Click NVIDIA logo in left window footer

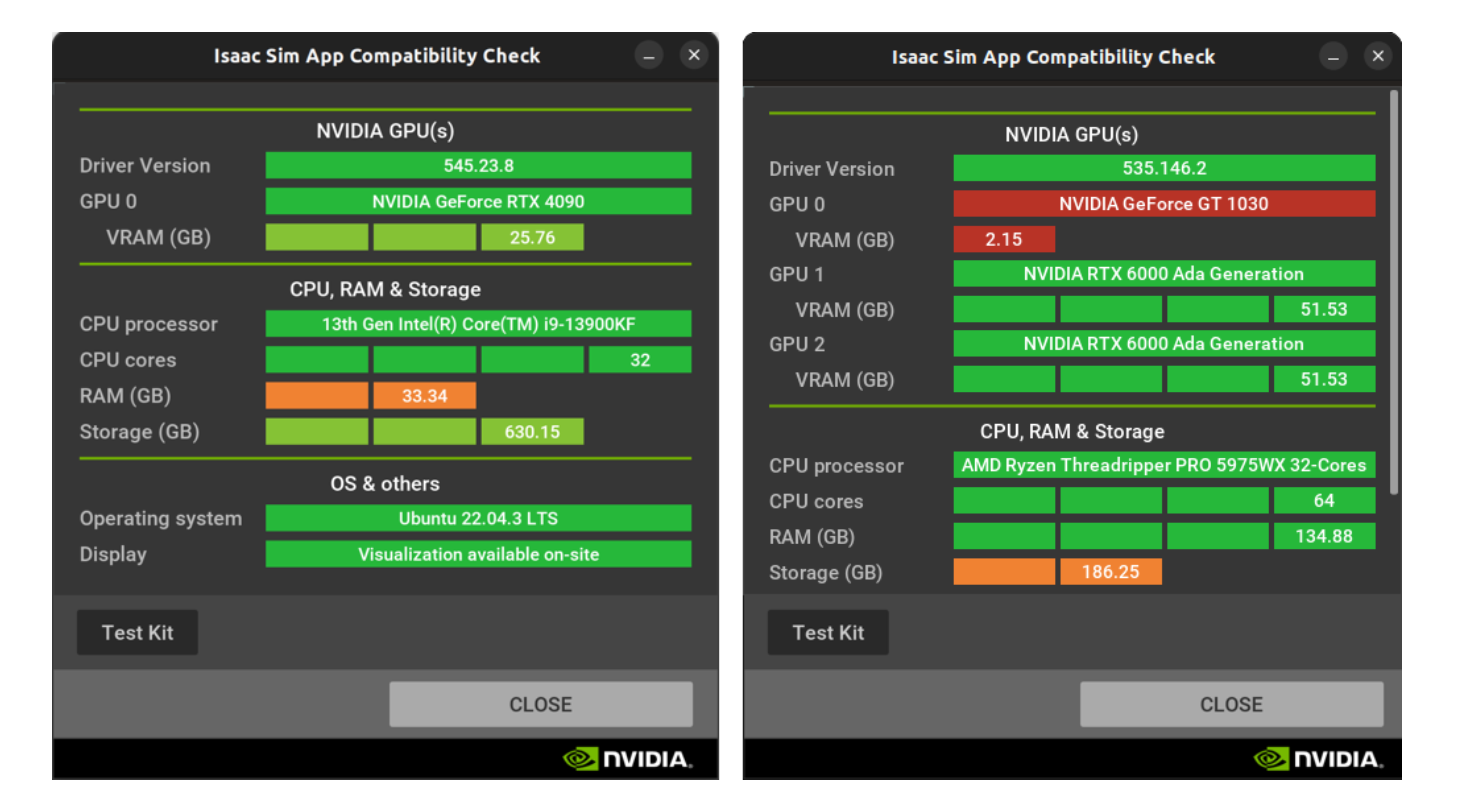pos(627,759)
